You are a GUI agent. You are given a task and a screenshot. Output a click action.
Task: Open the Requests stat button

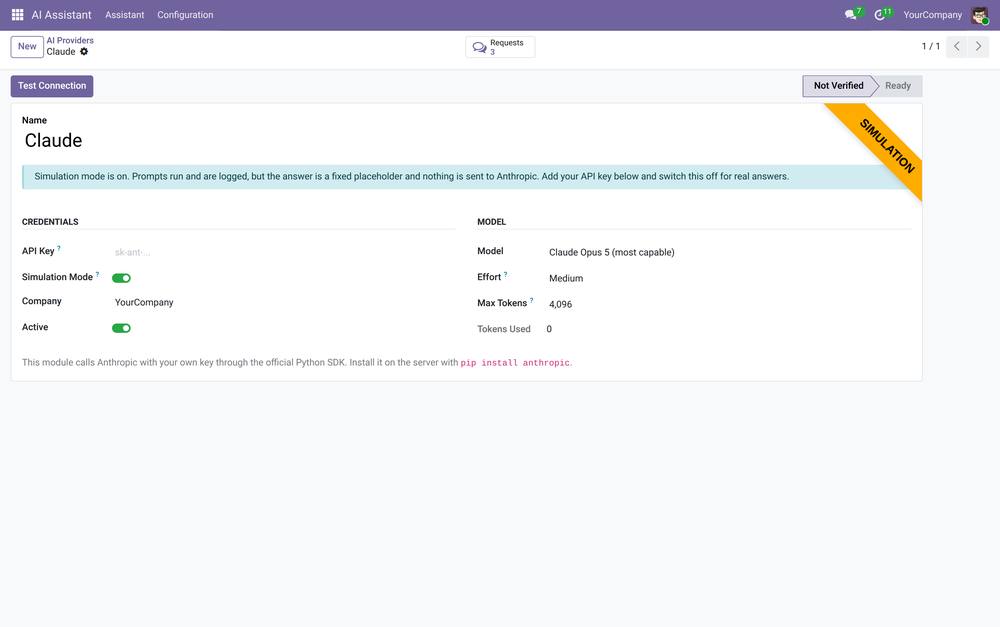[x=500, y=47]
